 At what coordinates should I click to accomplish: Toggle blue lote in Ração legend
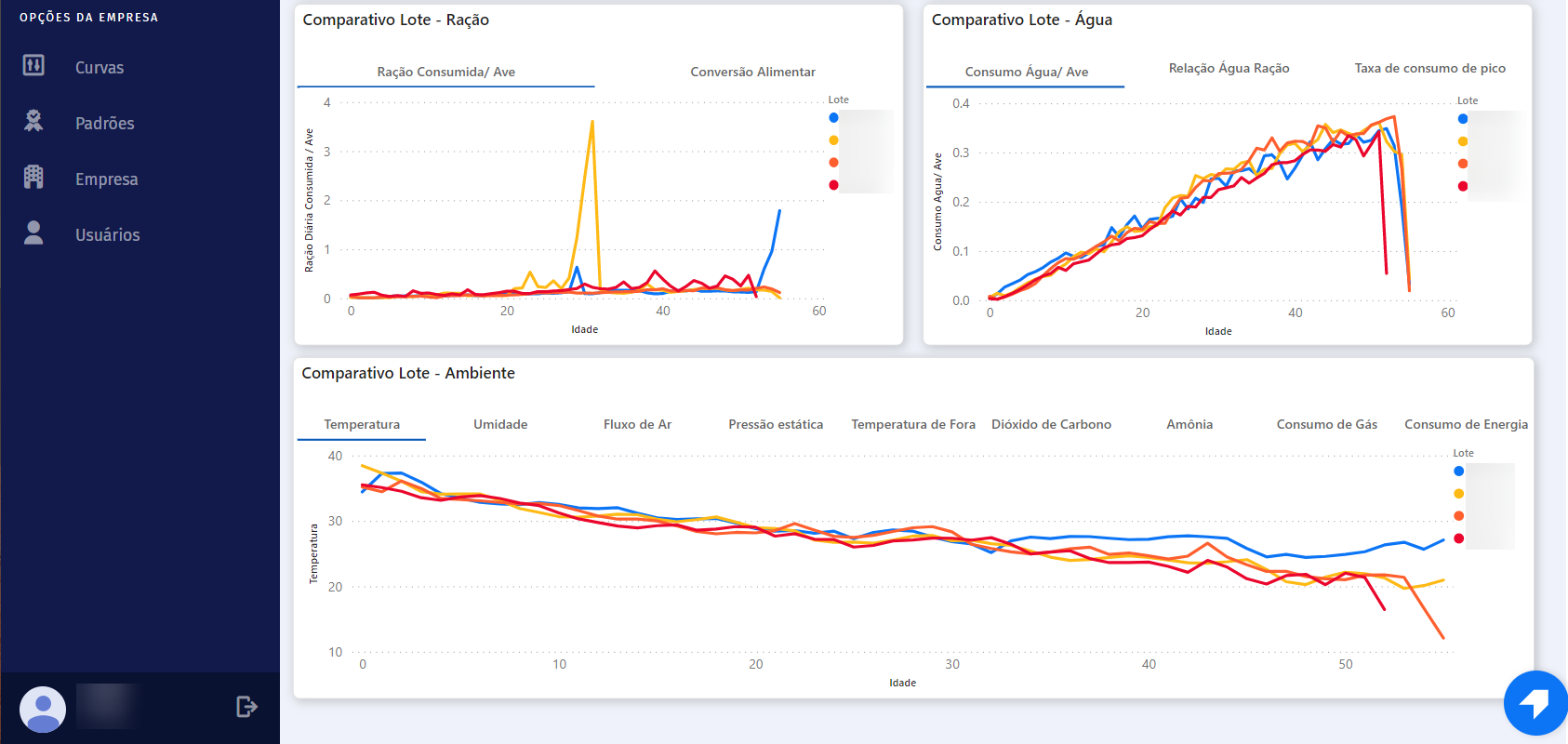[833, 117]
